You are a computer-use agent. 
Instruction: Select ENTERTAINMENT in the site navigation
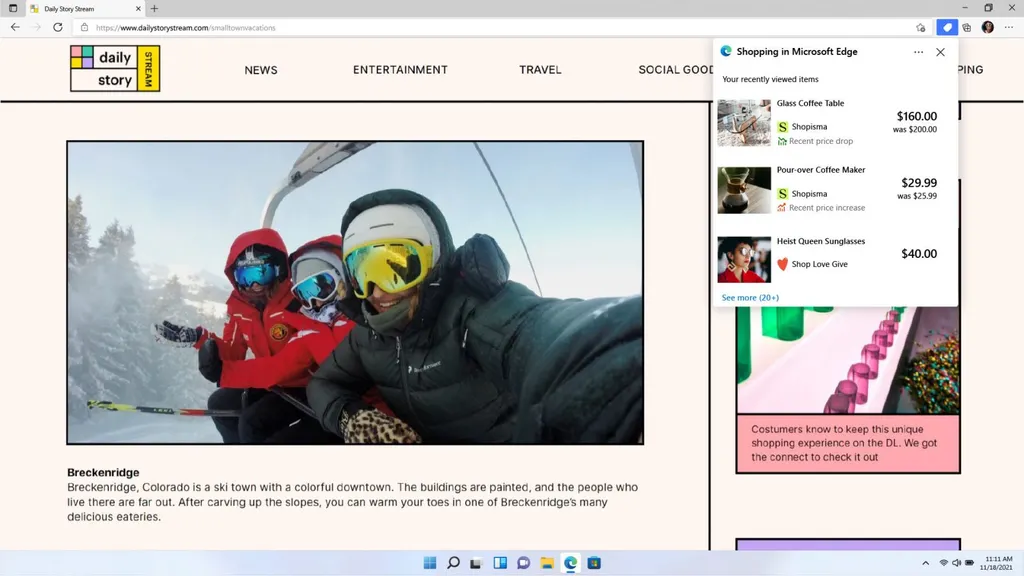click(x=400, y=70)
